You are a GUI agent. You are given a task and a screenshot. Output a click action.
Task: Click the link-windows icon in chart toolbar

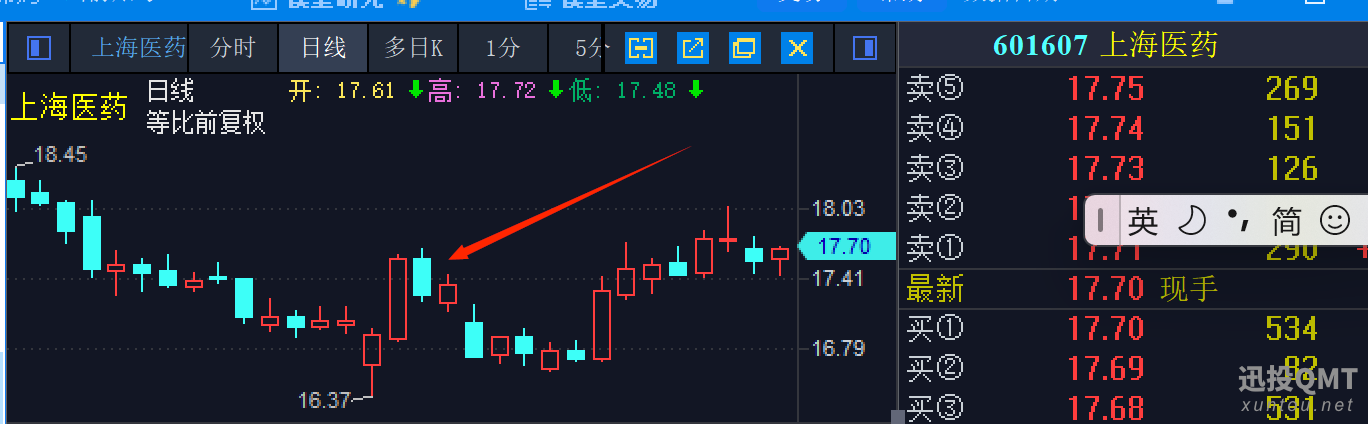coord(640,47)
